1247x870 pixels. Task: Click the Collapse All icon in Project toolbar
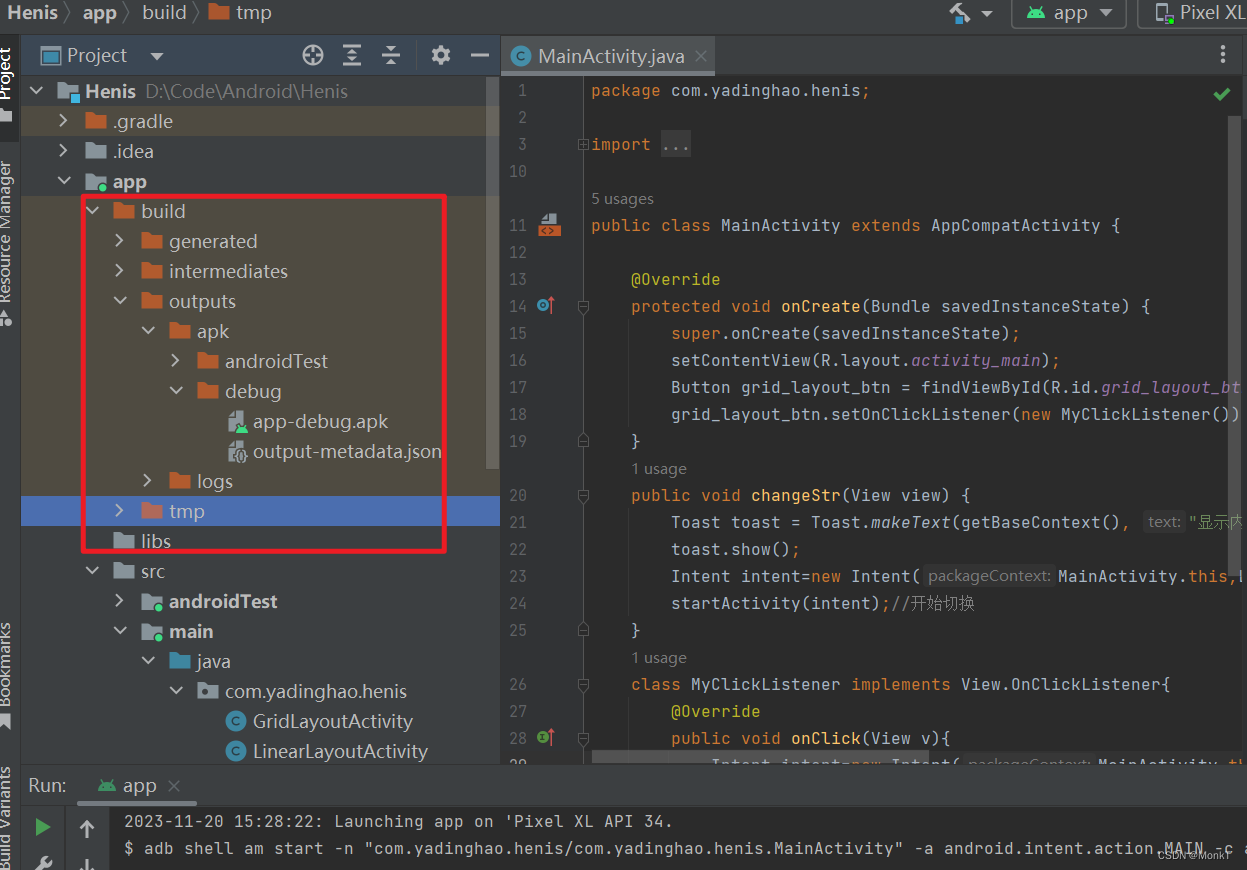coord(392,55)
